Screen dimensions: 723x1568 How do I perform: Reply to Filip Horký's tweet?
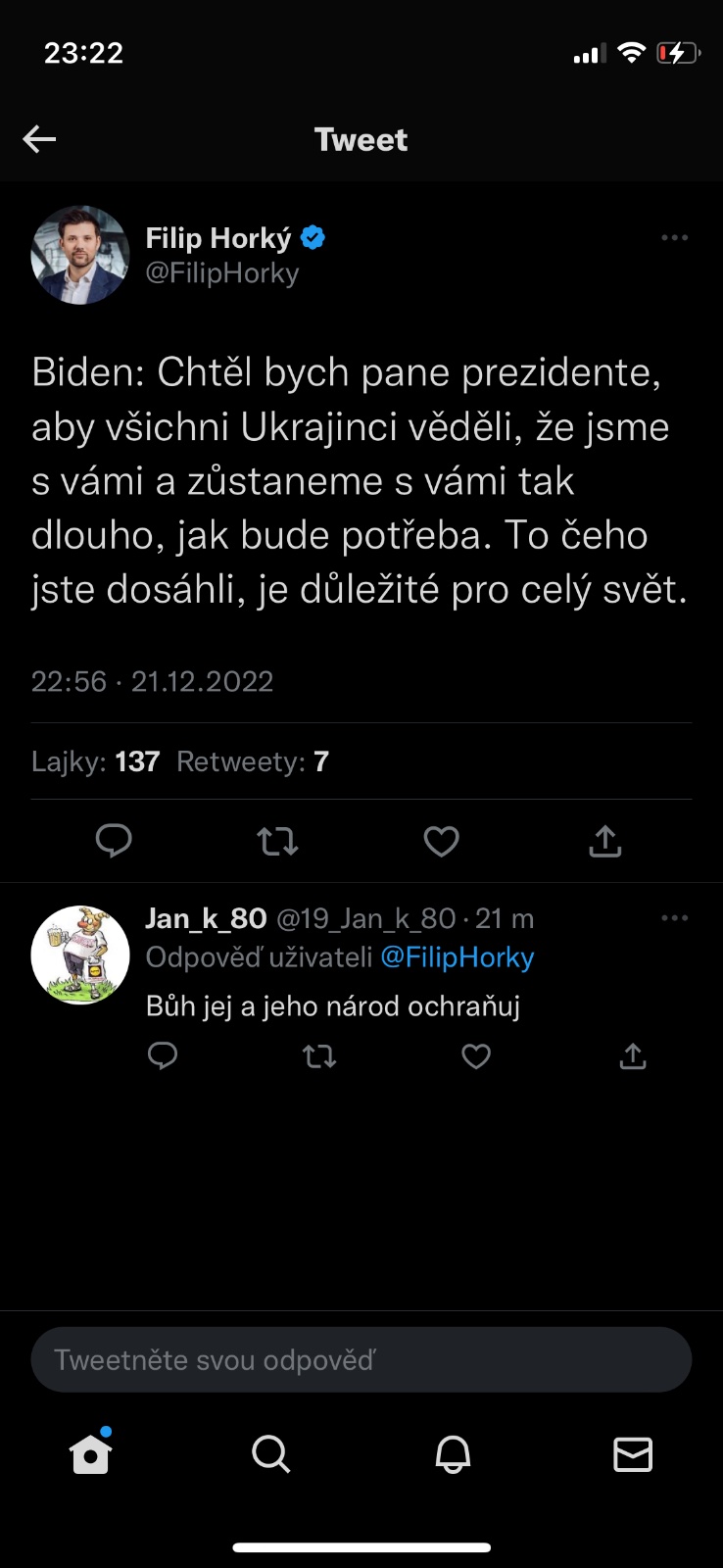tap(114, 841)
